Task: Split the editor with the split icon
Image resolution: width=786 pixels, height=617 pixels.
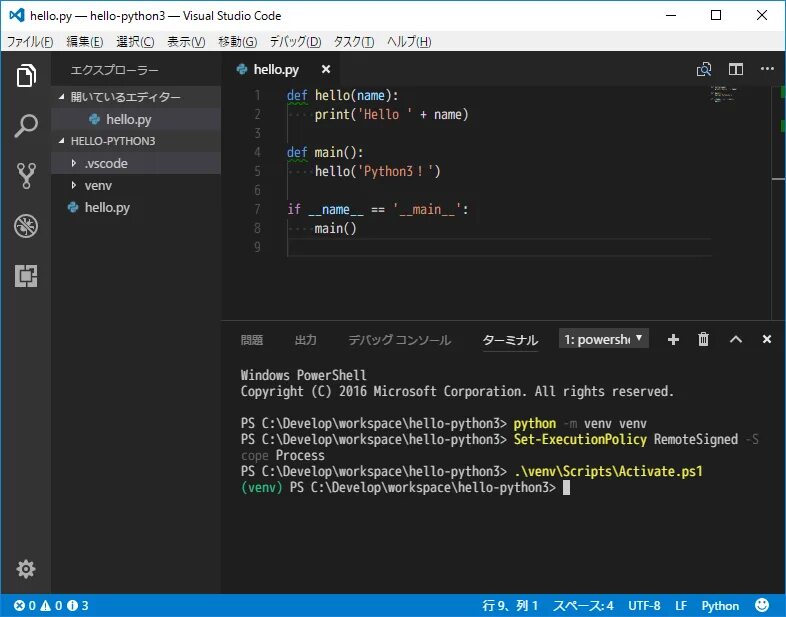Action: point(736,69)
